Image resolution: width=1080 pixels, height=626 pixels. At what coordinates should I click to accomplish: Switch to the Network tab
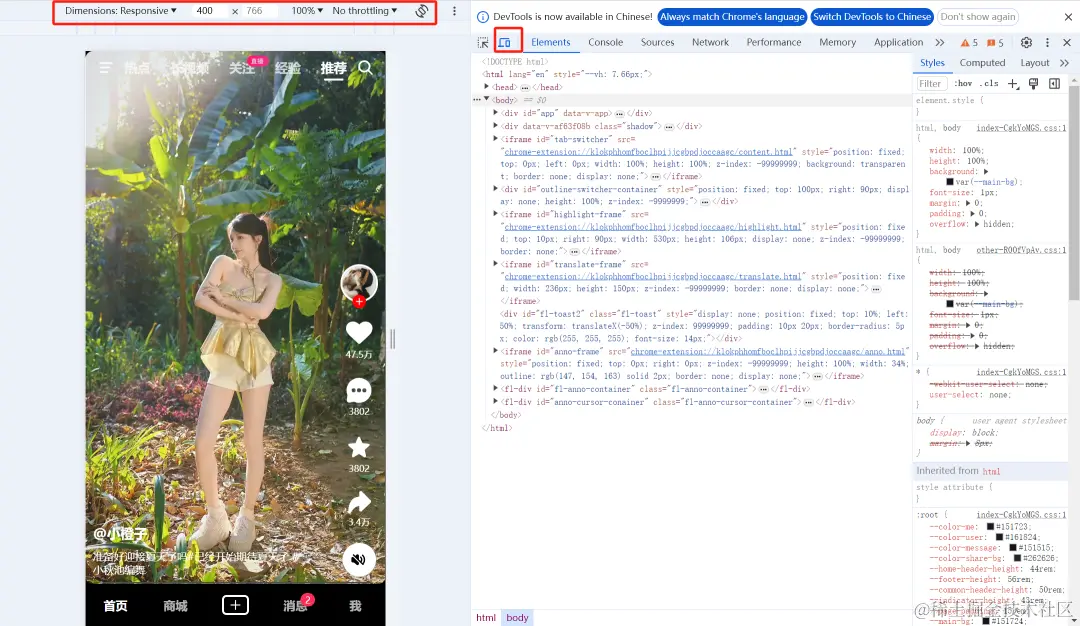click(710, 43)
